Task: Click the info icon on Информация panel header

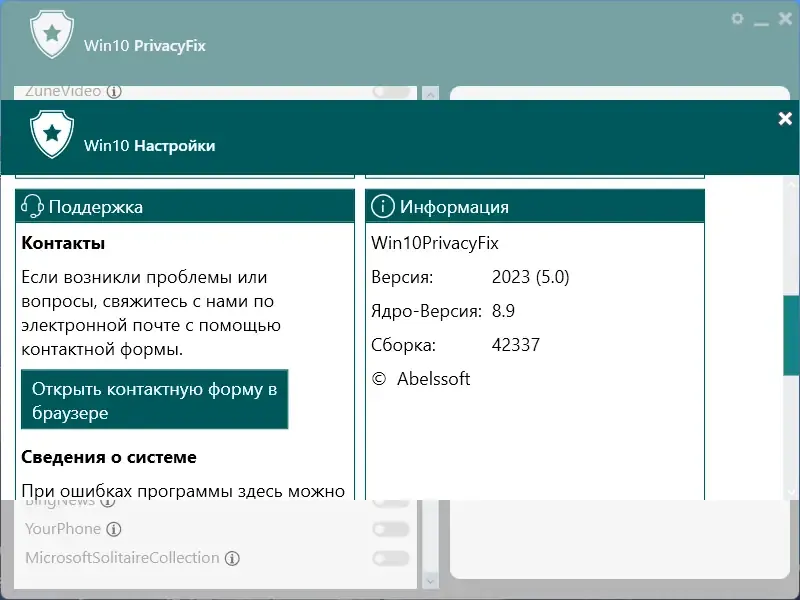Action: (383, 206)
